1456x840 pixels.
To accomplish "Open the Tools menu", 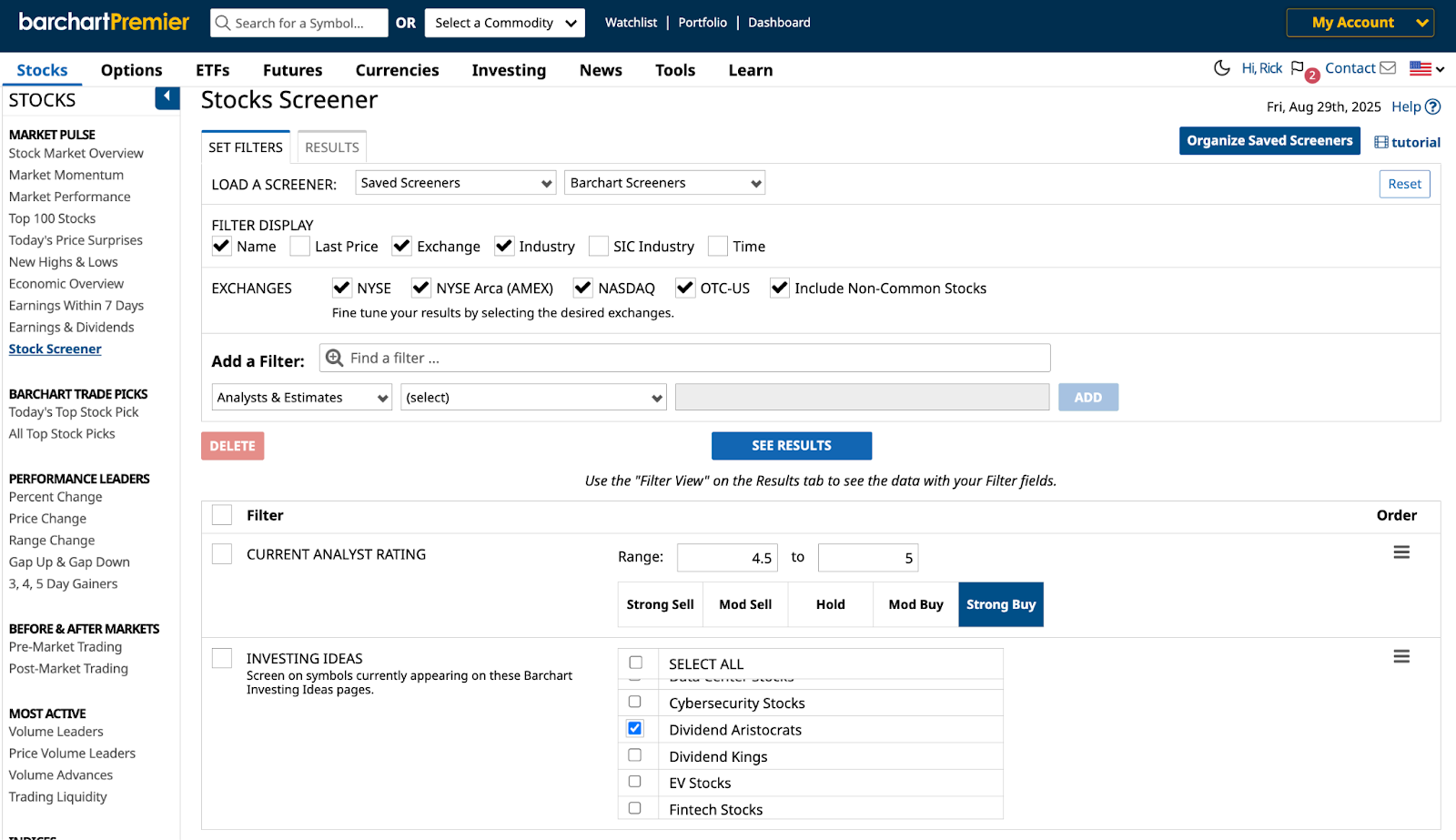I will [675, 70].
